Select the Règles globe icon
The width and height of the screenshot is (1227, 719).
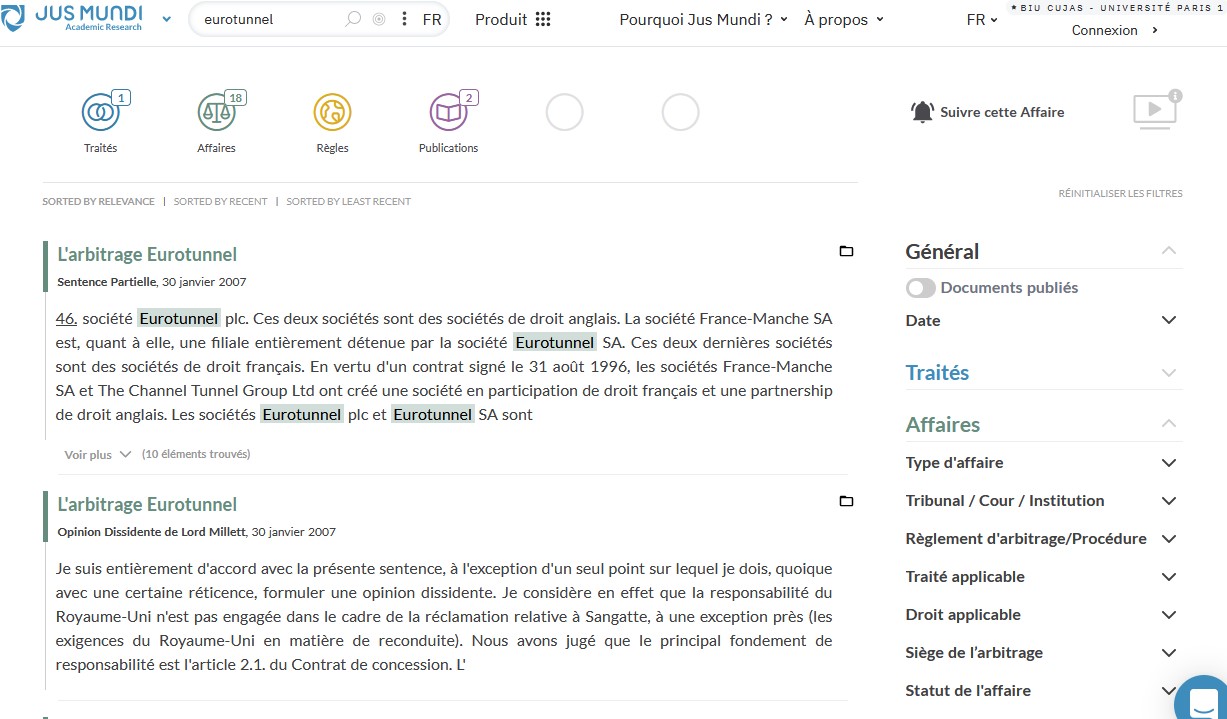pos(332,112)
